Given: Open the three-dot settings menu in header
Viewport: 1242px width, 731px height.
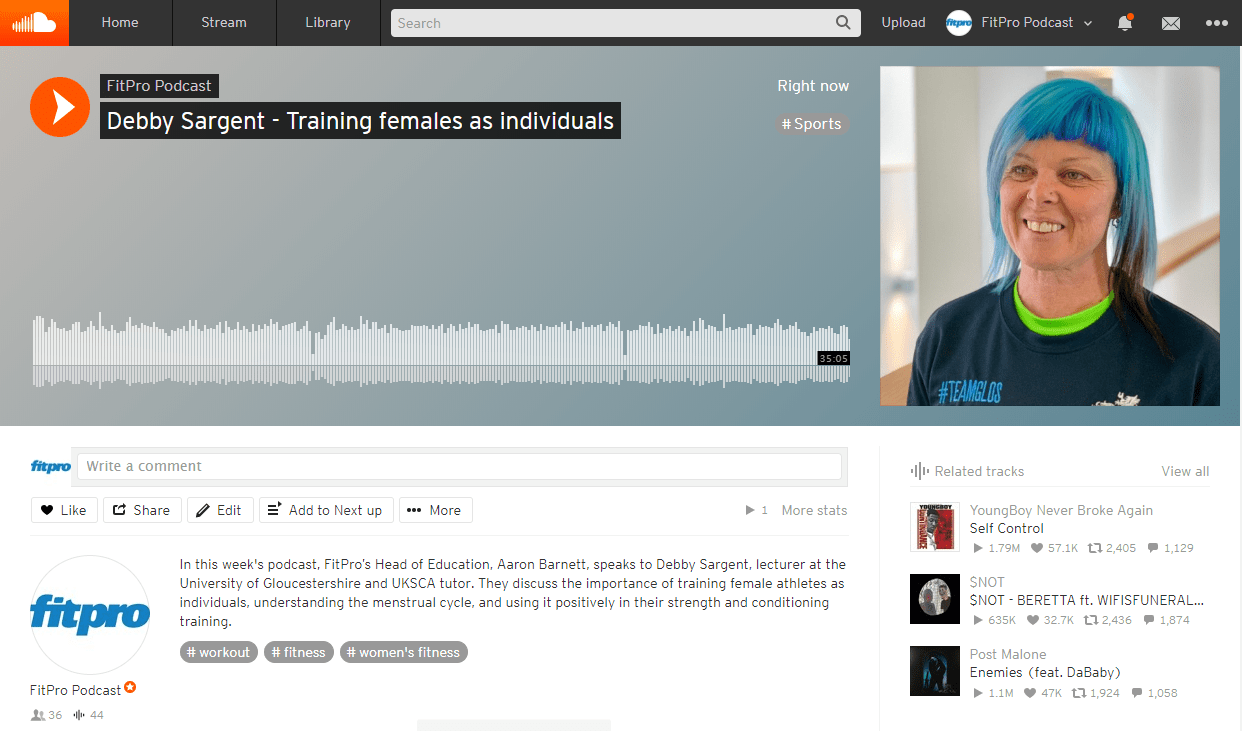Looking at the screenshot, I should click(1216, 23).
